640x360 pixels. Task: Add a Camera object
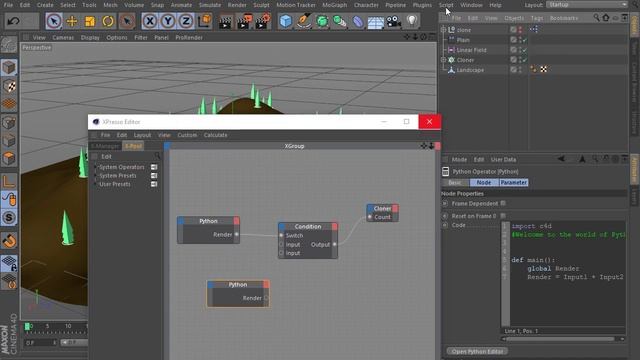tap(393, 21)
